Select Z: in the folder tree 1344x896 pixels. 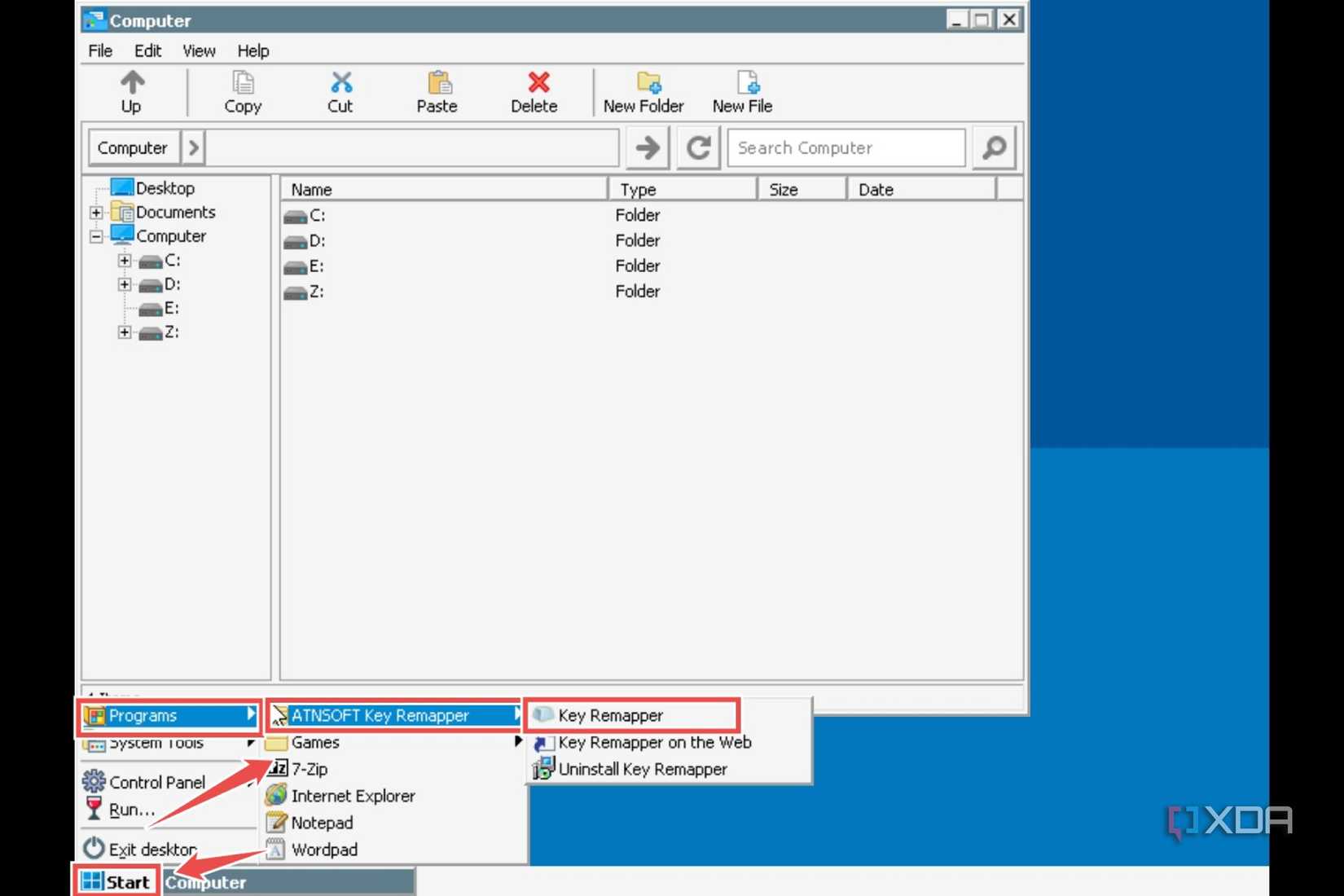[159, 332]
